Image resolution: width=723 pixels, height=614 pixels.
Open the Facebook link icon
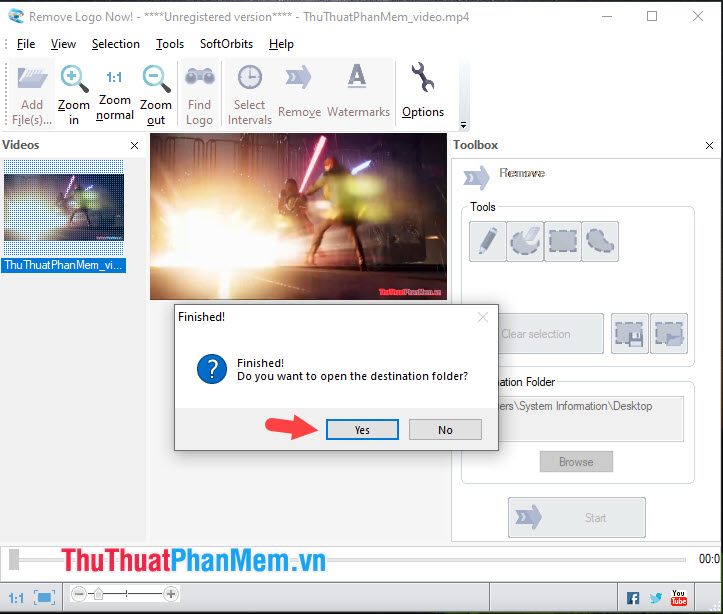(633, 598)
